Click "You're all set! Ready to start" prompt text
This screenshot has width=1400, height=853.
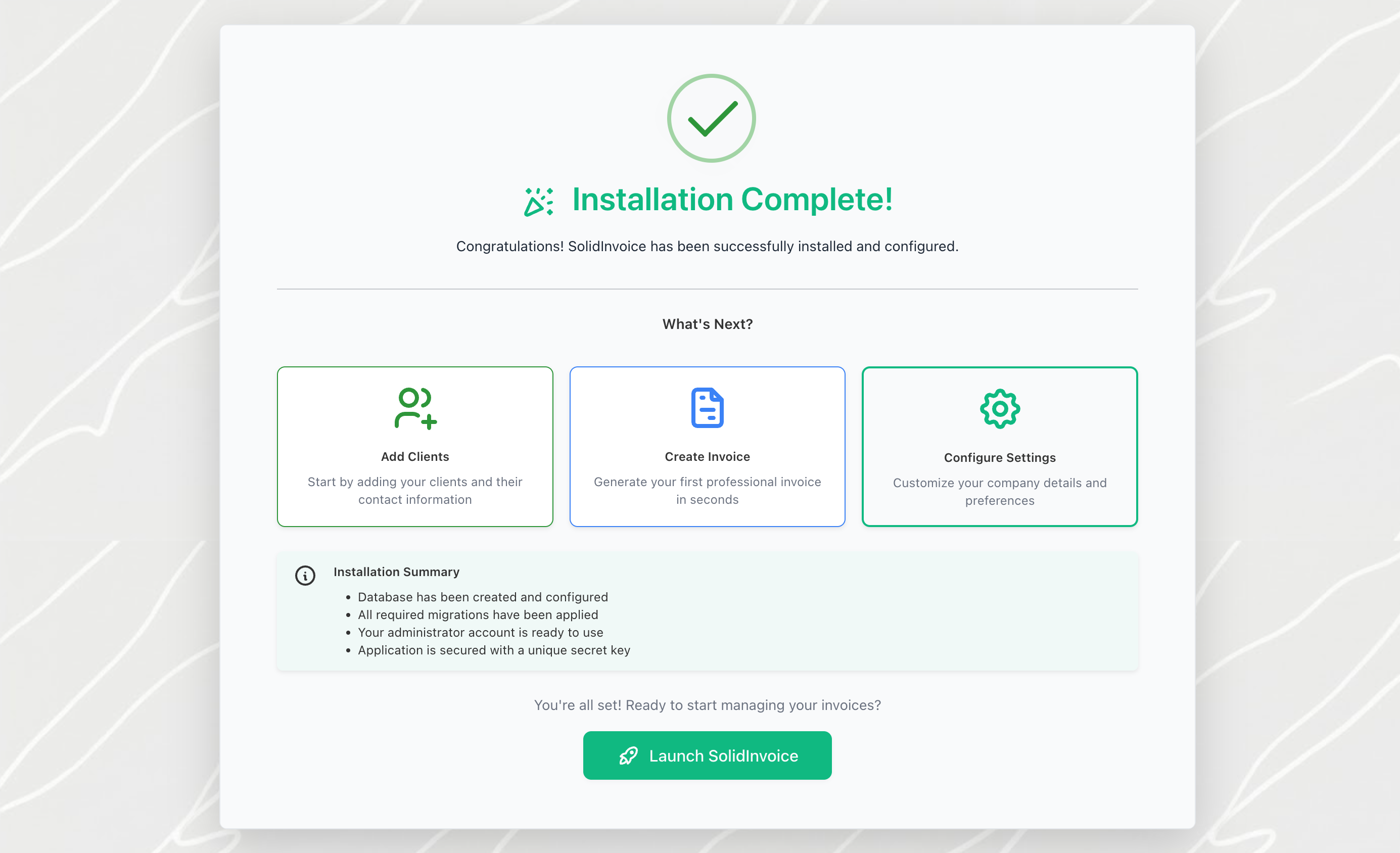click(x=707, y=705)
